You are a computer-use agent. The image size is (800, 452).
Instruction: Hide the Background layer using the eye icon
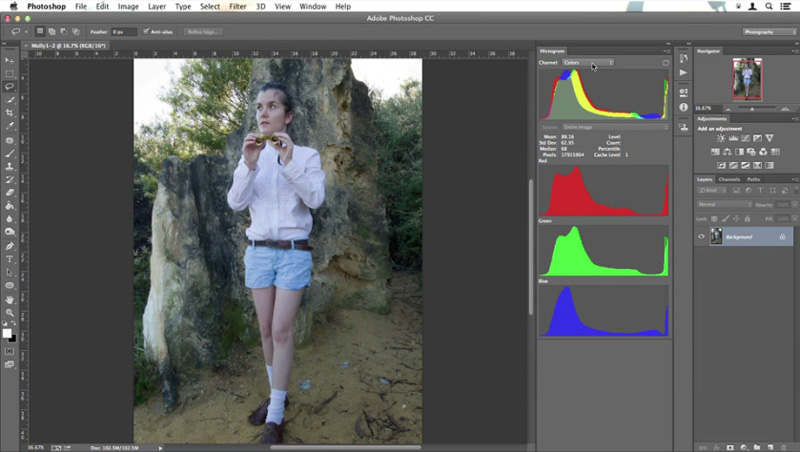(701, 237)
